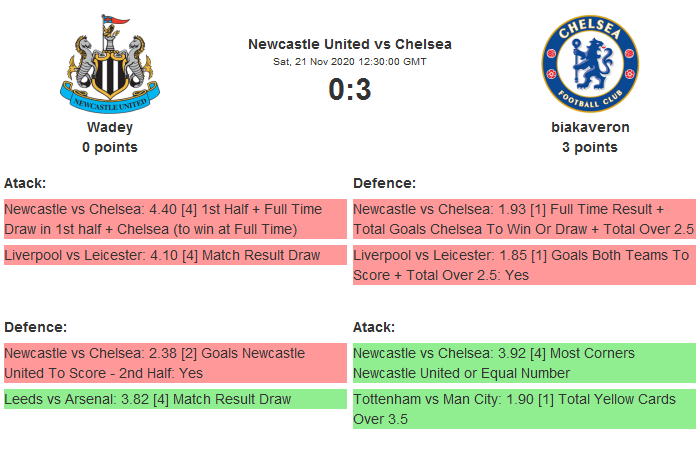Screen dimensions: 700x460
Task: Select Chelsea To Win Or Draw + Over 2.5 bet
Action: [x=524, y=219]
